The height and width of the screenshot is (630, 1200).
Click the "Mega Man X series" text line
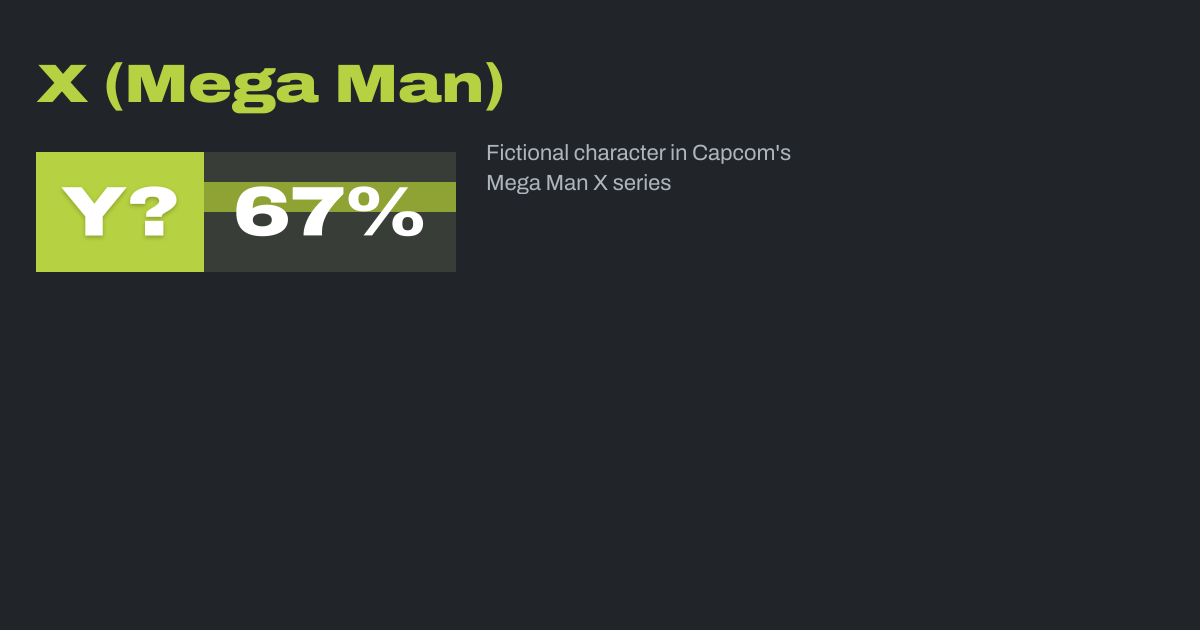pyautogui.click(x=578, y=183)
